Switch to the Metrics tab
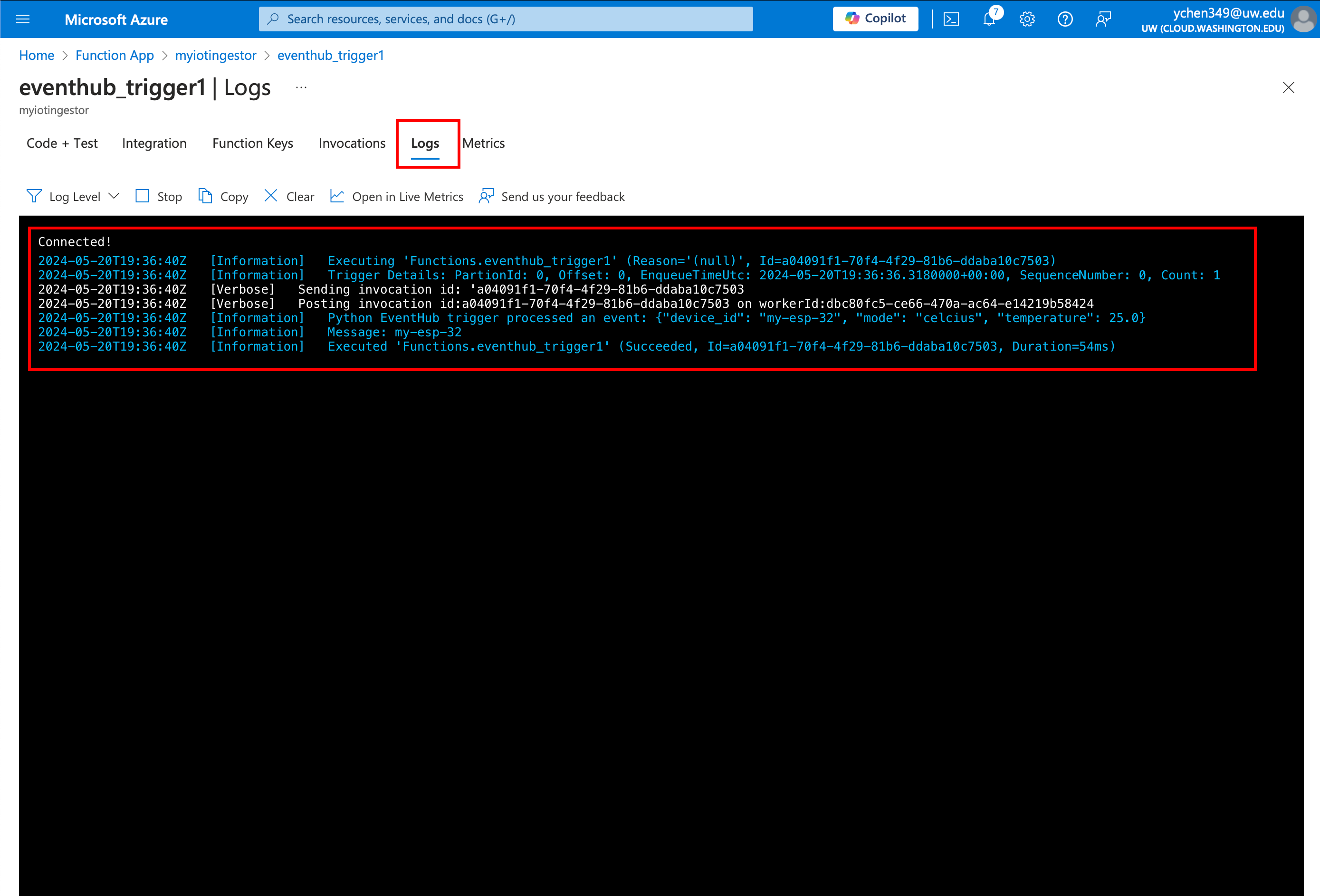 [483, 143]
